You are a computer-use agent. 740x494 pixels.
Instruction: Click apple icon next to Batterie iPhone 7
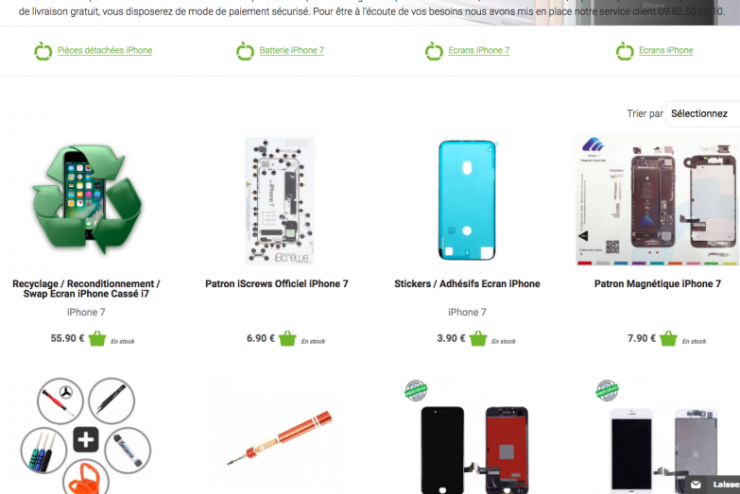click(245, 51)
